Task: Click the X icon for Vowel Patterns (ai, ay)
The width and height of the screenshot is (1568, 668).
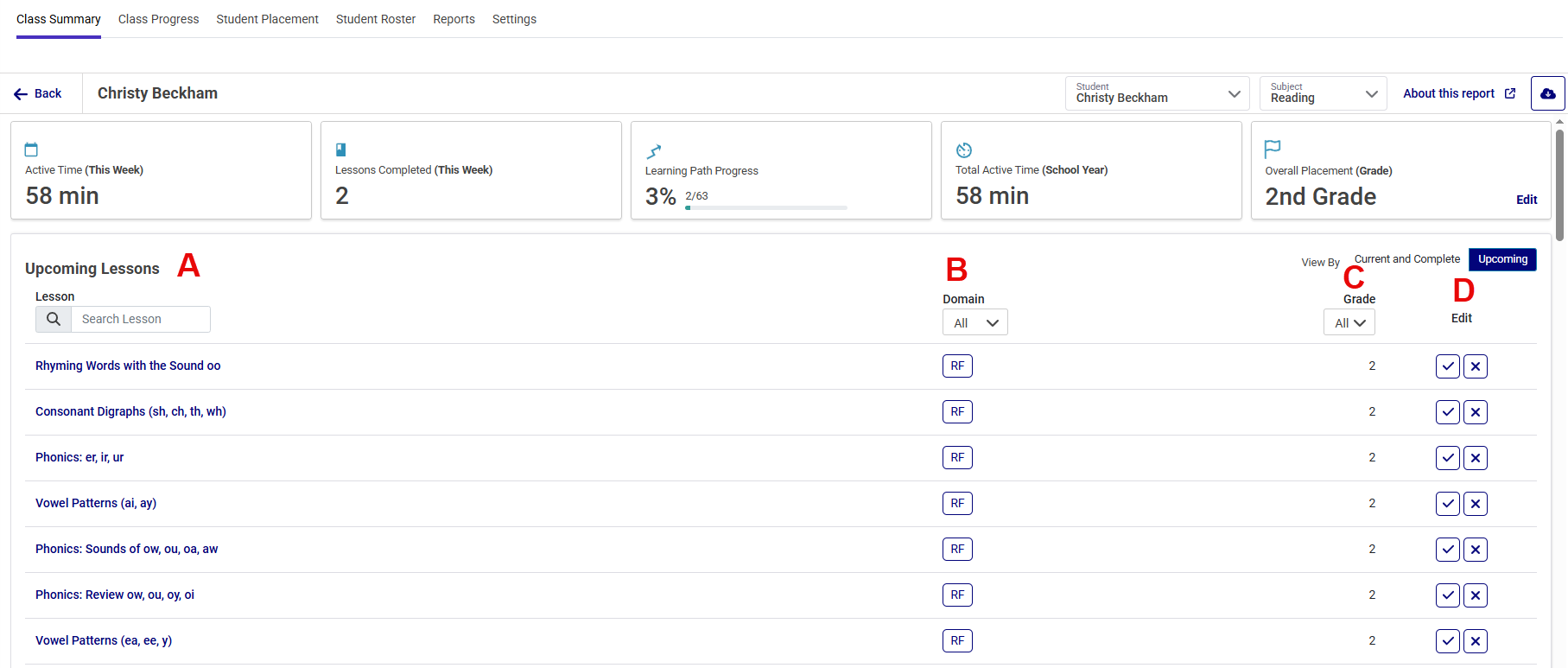Action: tap(1475, 504)
